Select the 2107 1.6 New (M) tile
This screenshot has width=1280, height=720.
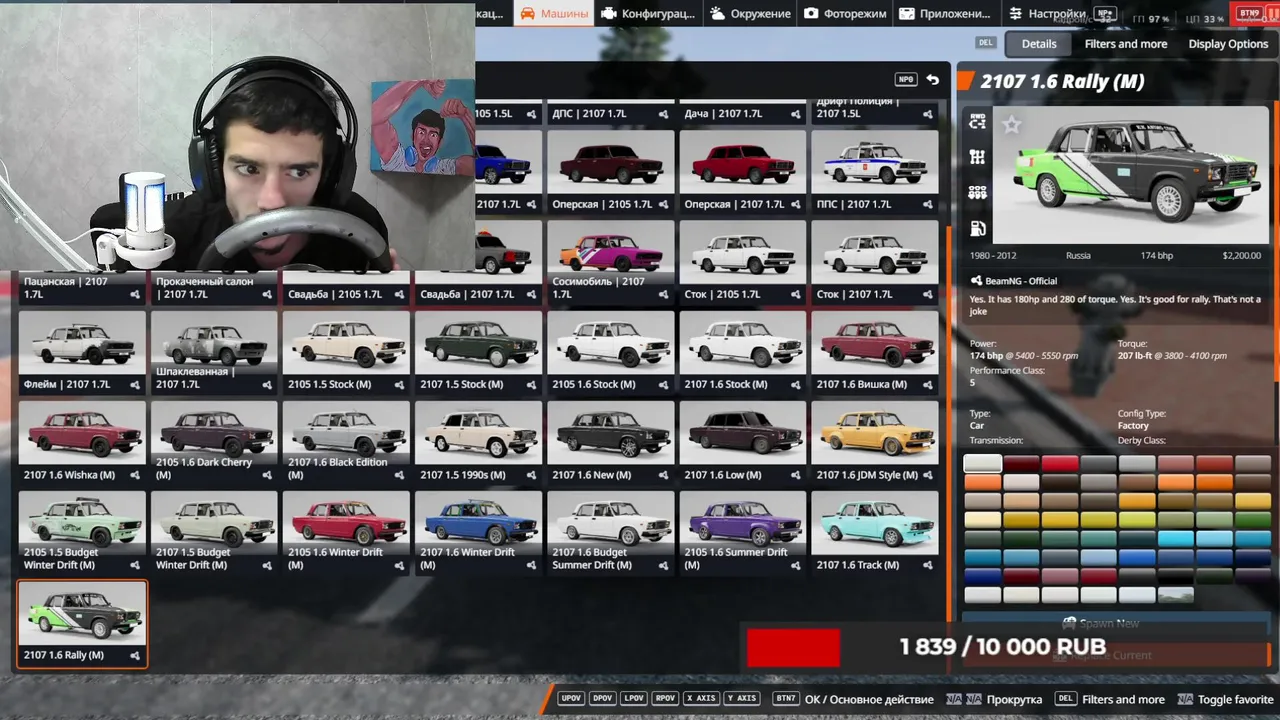(x=610, y=443)
